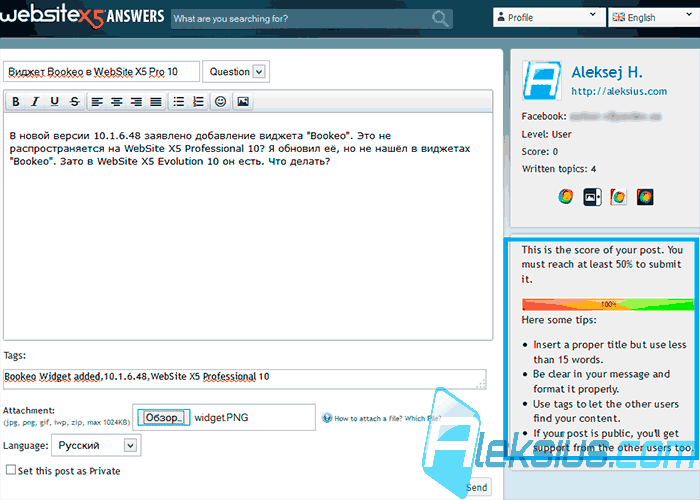The image size is (700, 500).
Task: Insert an image into the post
Action: [x=243, y=102]
